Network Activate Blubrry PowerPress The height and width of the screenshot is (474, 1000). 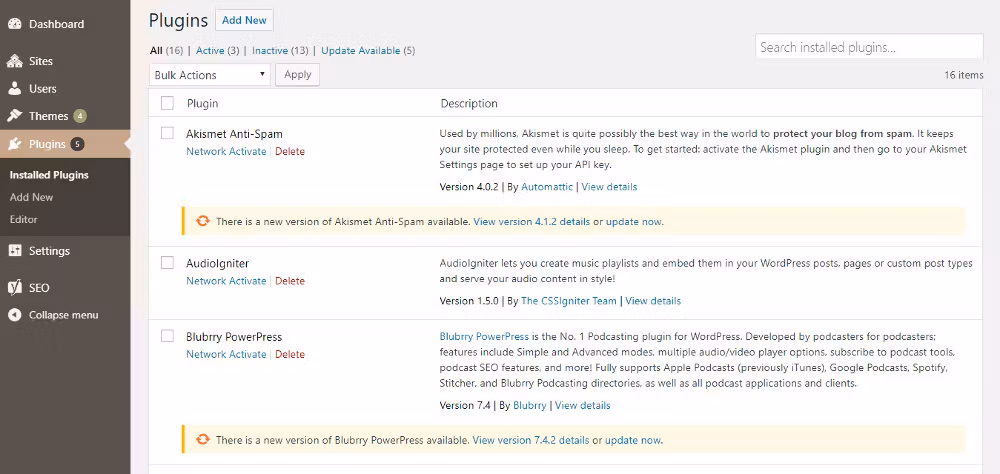click(x=226, y=354)
